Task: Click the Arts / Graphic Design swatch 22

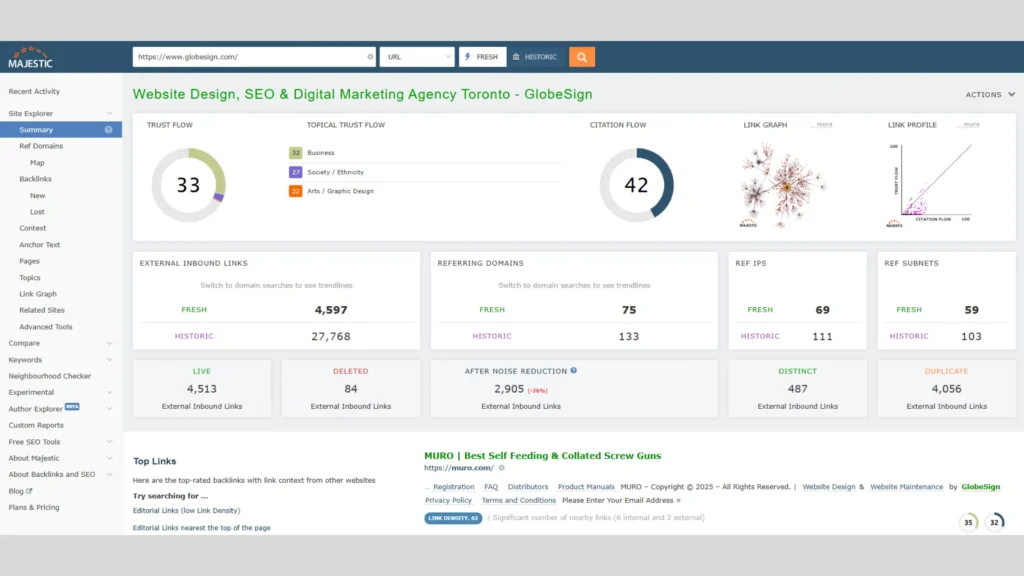Action: (x=295, y=191)
